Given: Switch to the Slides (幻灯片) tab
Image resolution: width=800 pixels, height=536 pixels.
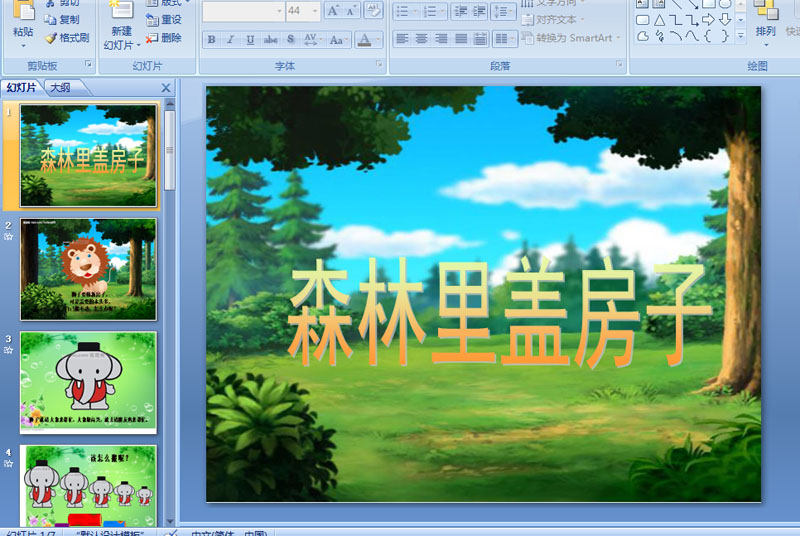Looking at the screenshot, I should coord(21,88).
